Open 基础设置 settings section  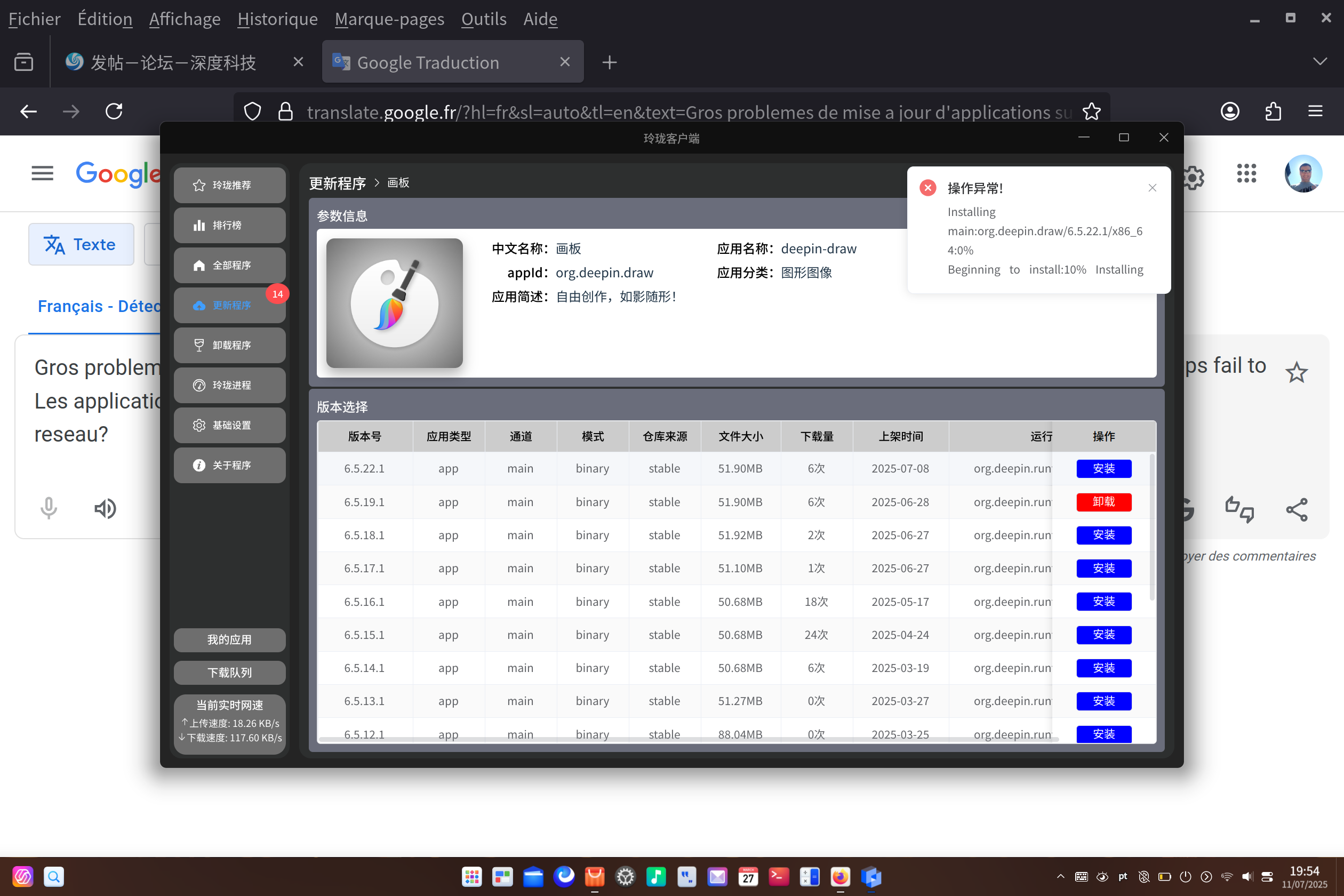(229, 425)
